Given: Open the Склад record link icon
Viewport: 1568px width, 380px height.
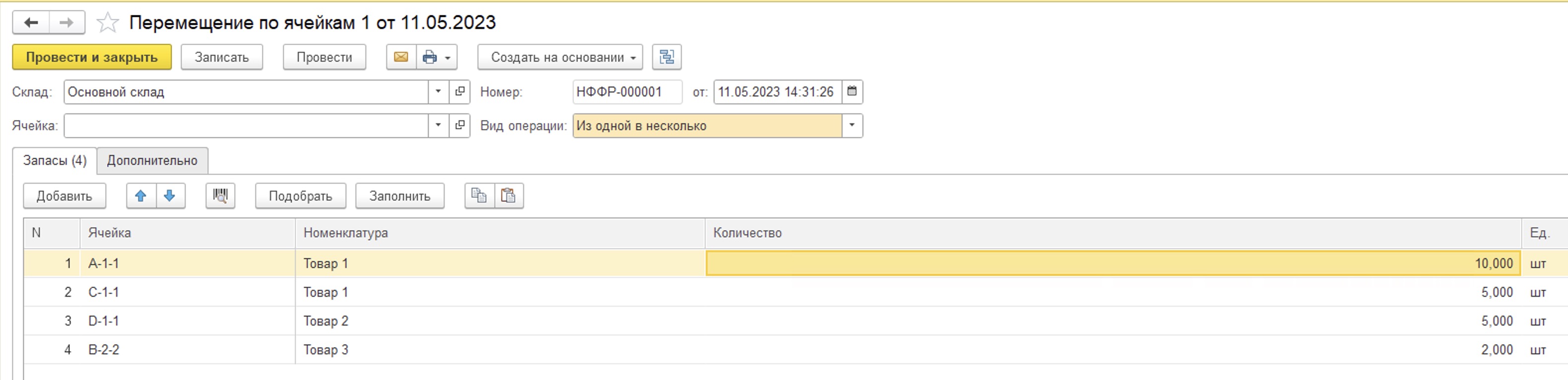Looking at the screenshot, I should click(459, 92).
